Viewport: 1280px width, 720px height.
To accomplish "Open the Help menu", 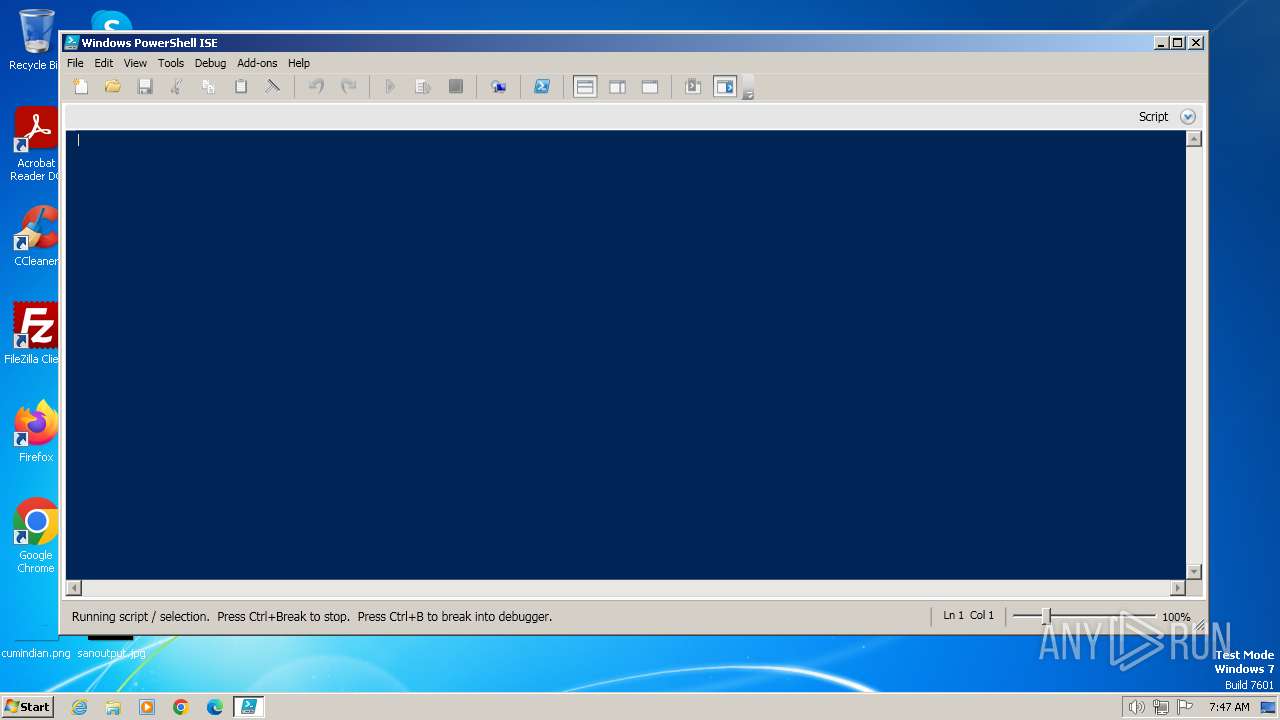I will tap(299, 63).
